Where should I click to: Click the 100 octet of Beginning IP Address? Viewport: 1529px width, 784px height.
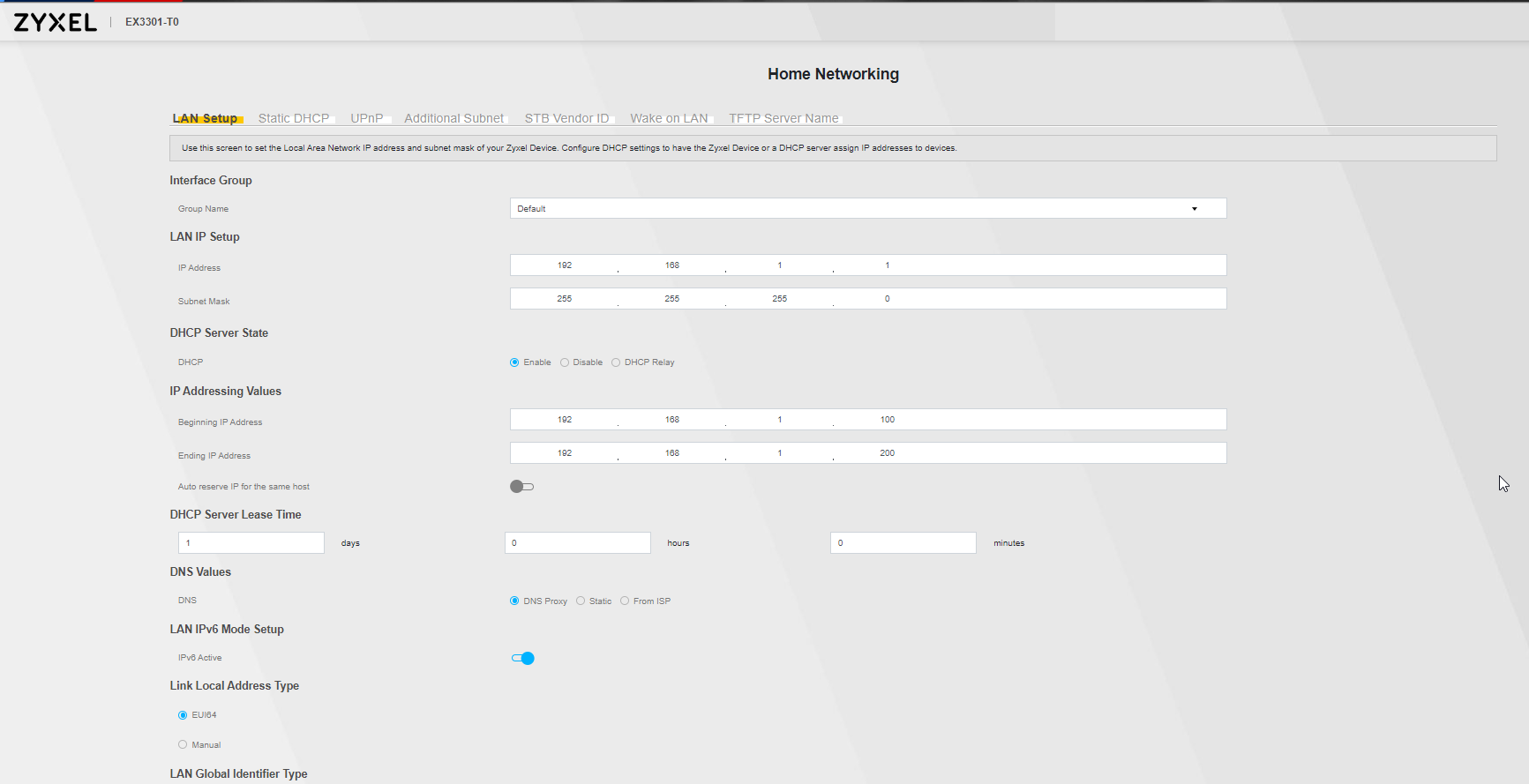point(888,420)
